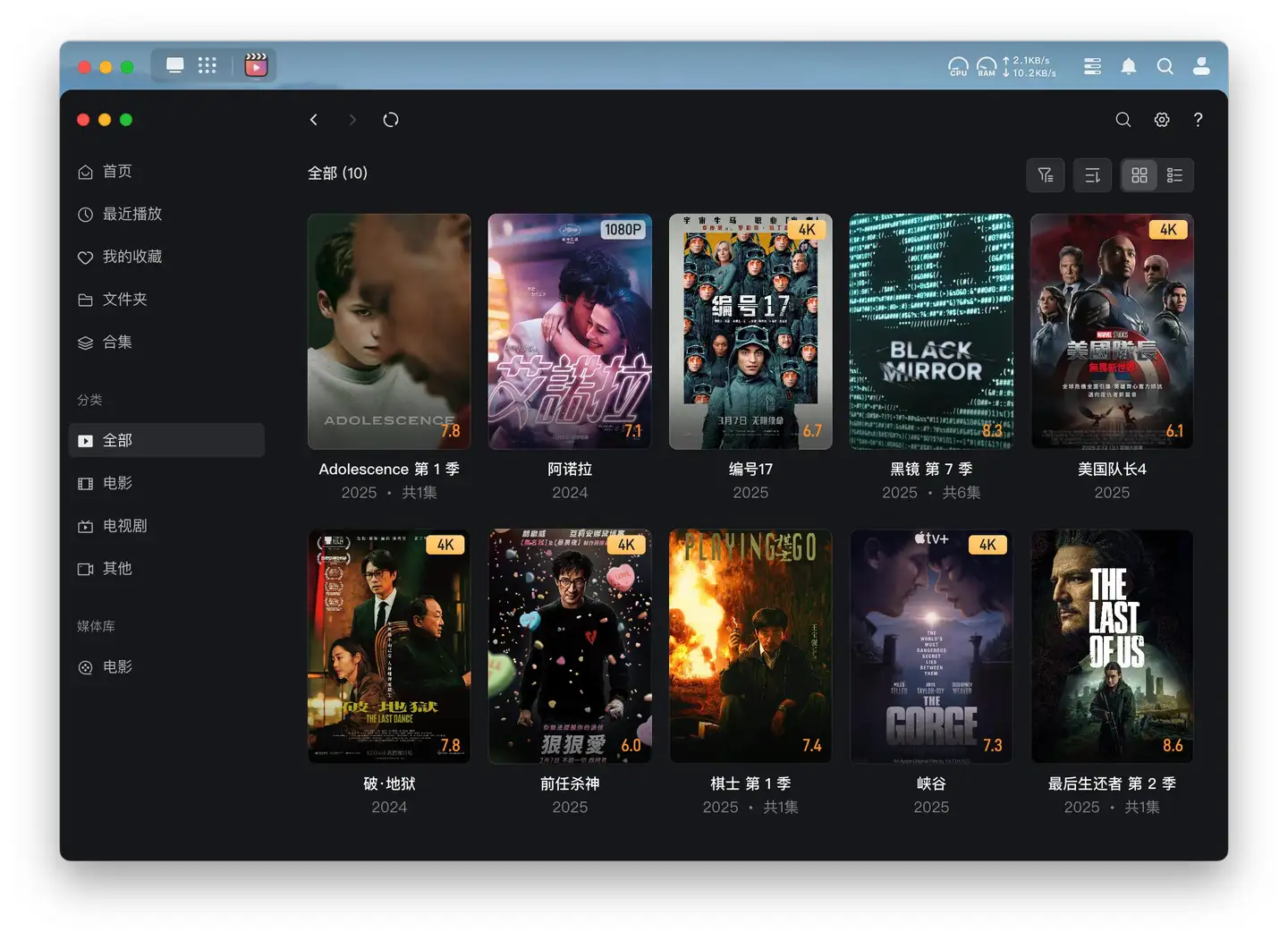The height and width of the screenshot is (940, 1288).
Task: Open 我的收藏 in sidebar
Action: pos(166,258)
